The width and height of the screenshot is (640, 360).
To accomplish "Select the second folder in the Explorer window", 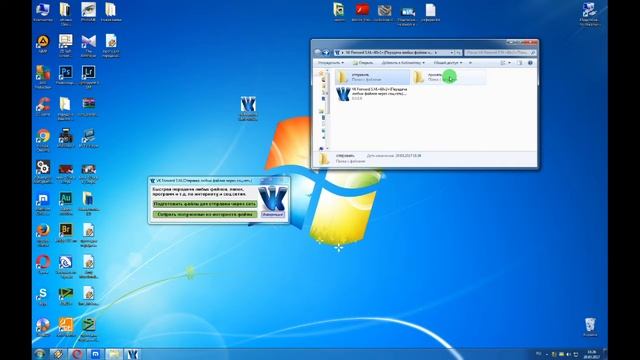I will [448, 77].
